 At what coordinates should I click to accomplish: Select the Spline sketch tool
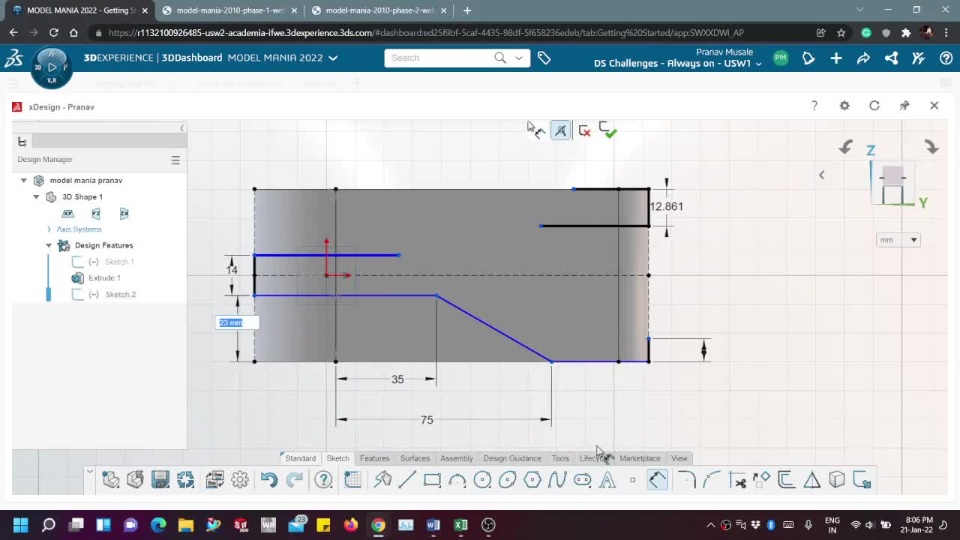coord(557,480)
